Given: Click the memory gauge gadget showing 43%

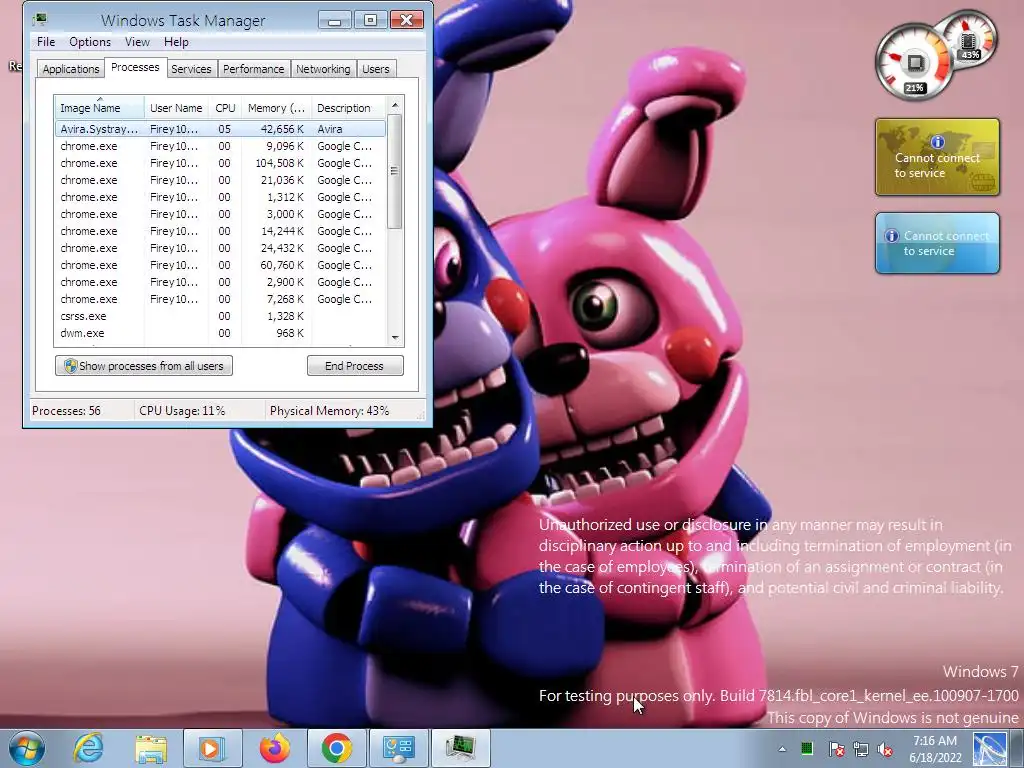Looking at the screenshot, I should [970, 39].
